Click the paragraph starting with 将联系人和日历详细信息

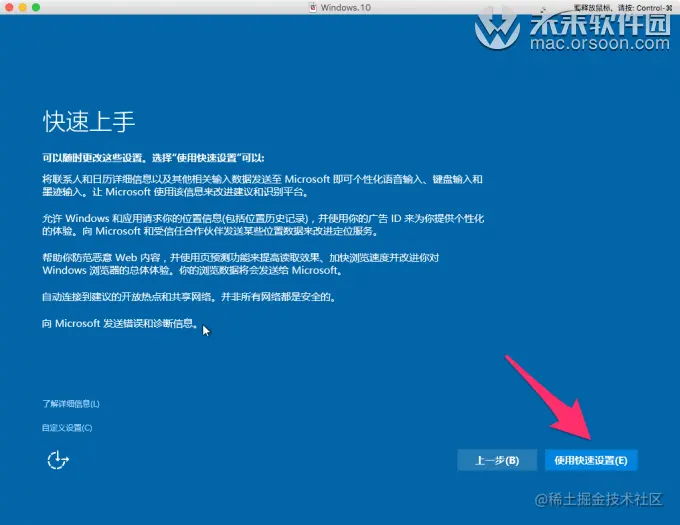[262, 186]
